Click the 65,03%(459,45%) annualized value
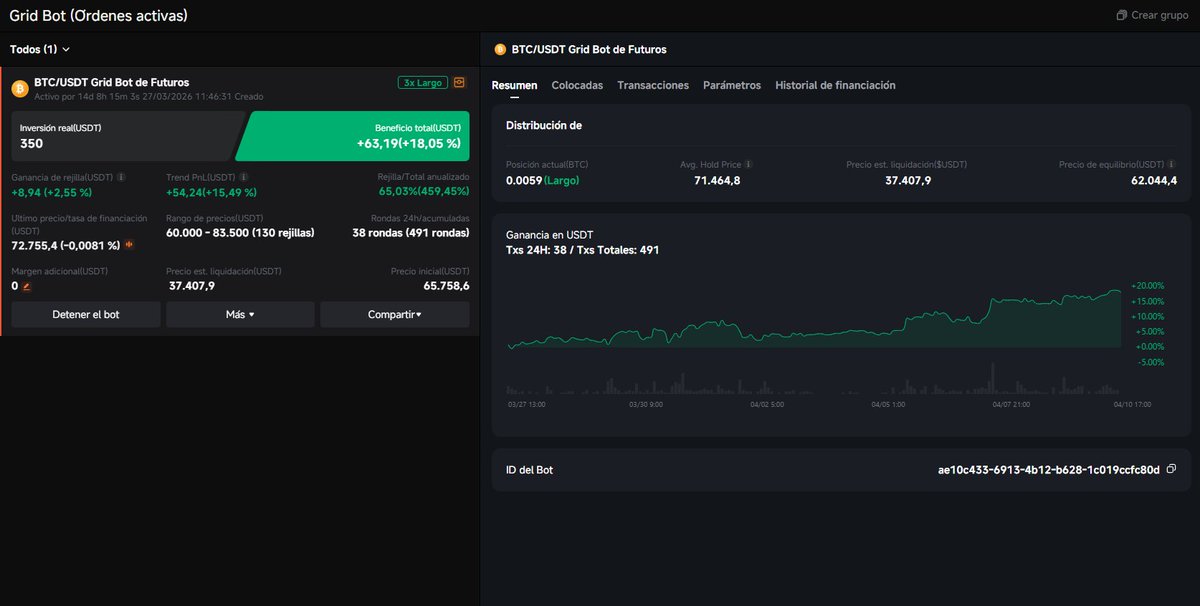Viewport: 1200px width, 606px height. [x=424, y=191]
